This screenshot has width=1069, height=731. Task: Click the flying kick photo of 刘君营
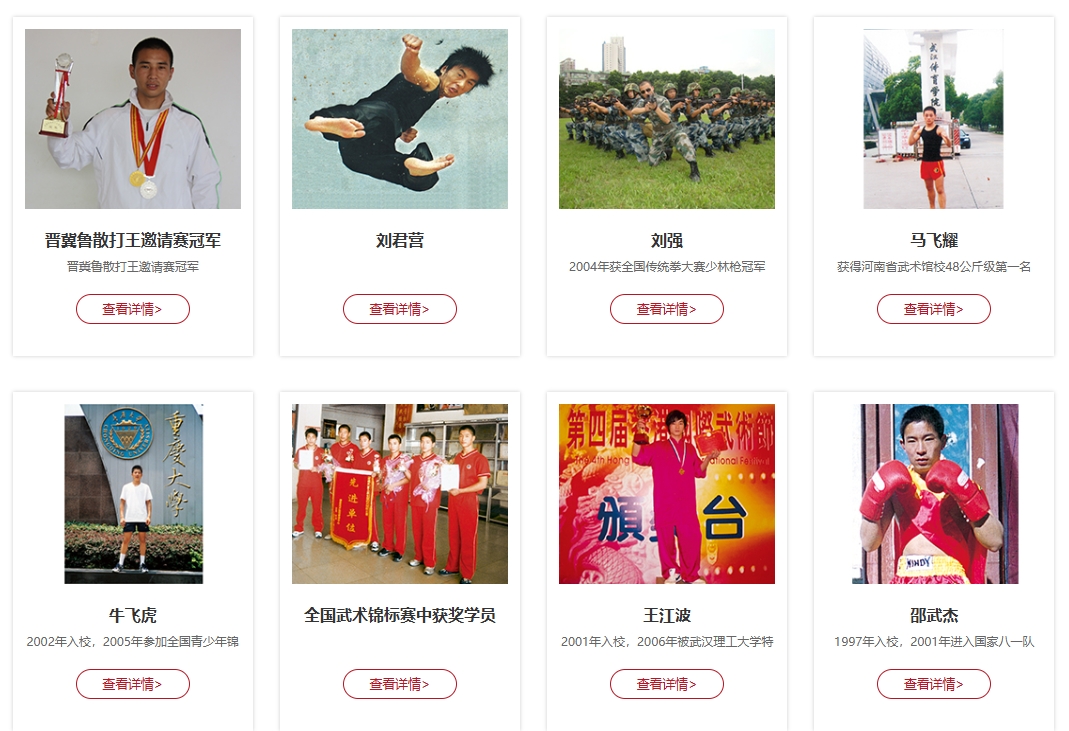[x=400, y=119]
